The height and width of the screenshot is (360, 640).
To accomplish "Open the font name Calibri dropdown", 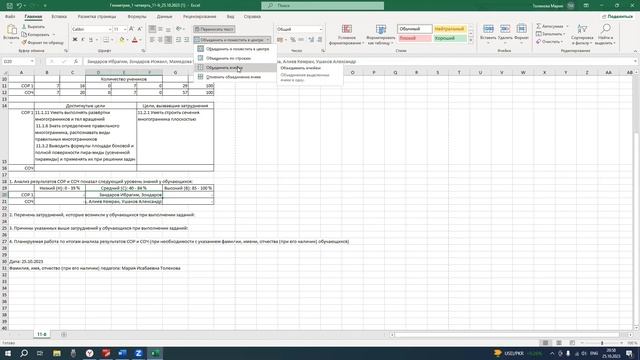I will click(x=110, y=29).
